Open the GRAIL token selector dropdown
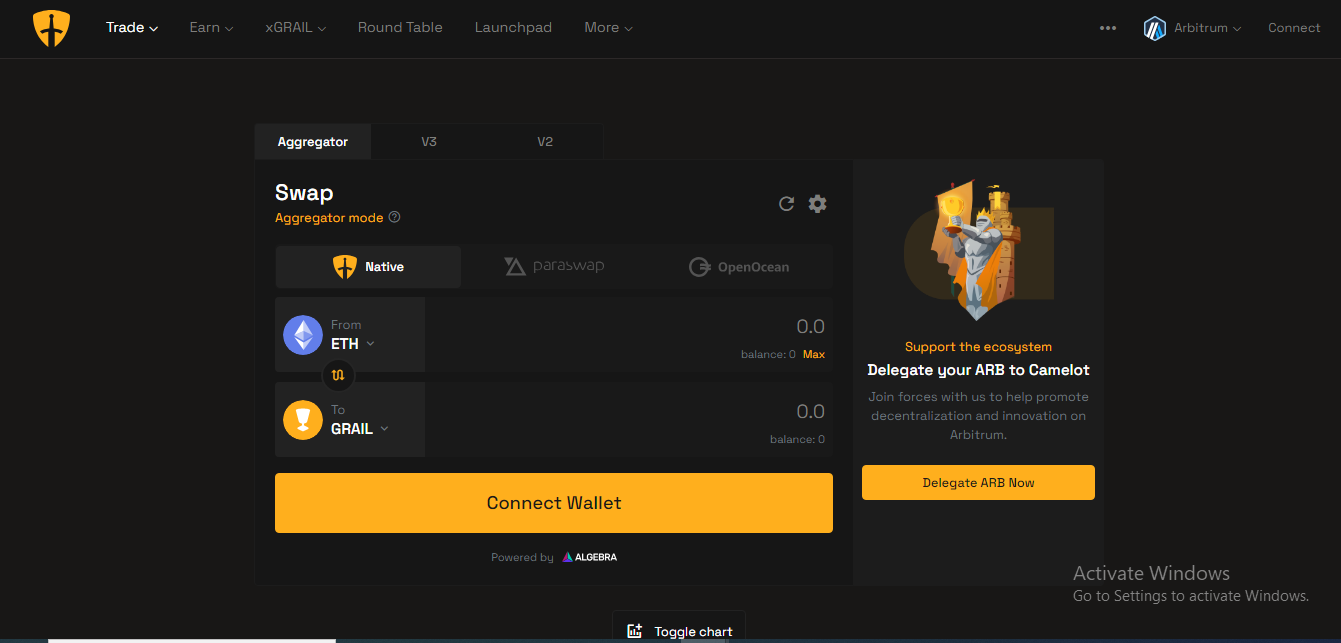 360,429
